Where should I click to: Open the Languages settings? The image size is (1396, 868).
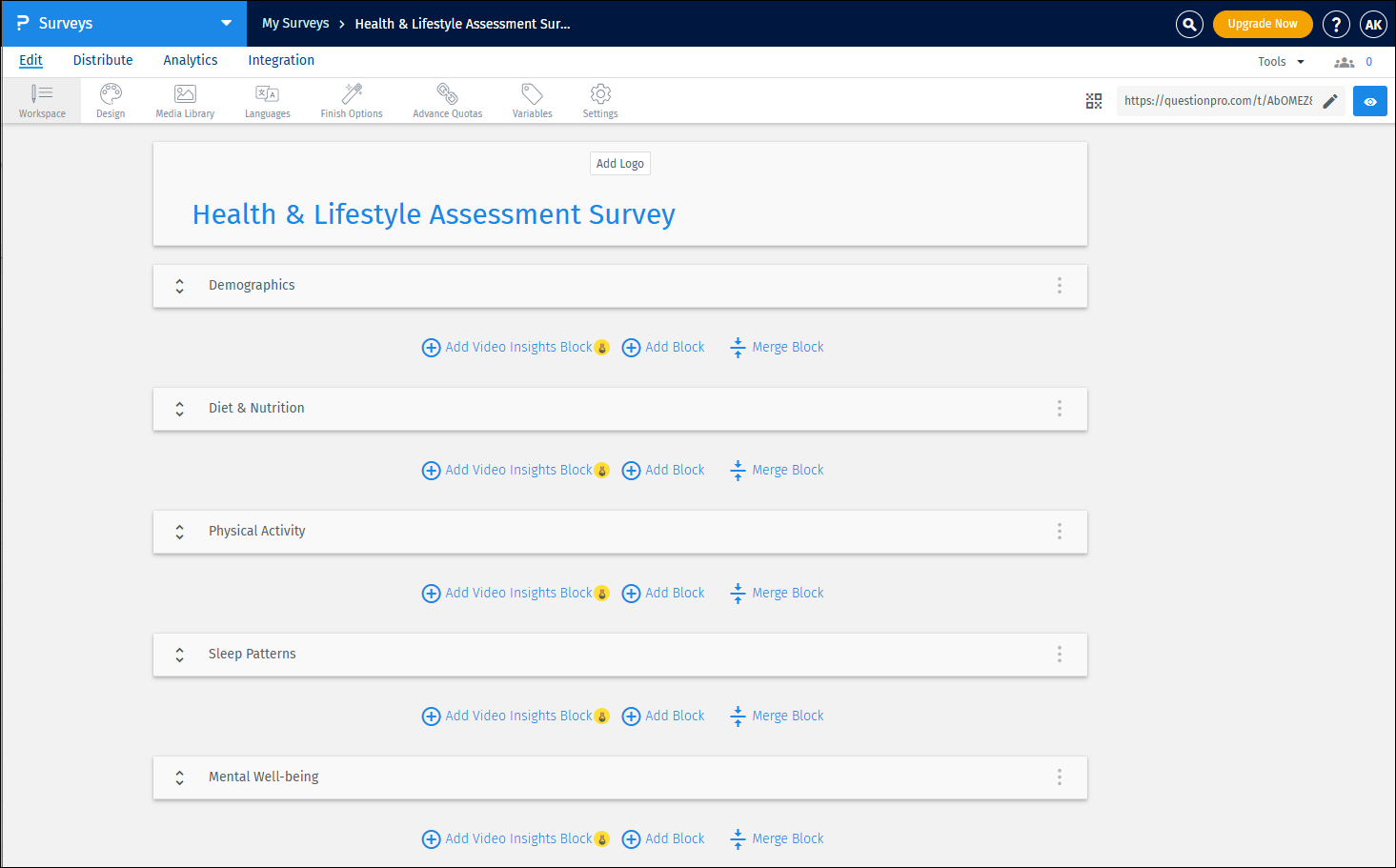[267, 100]
